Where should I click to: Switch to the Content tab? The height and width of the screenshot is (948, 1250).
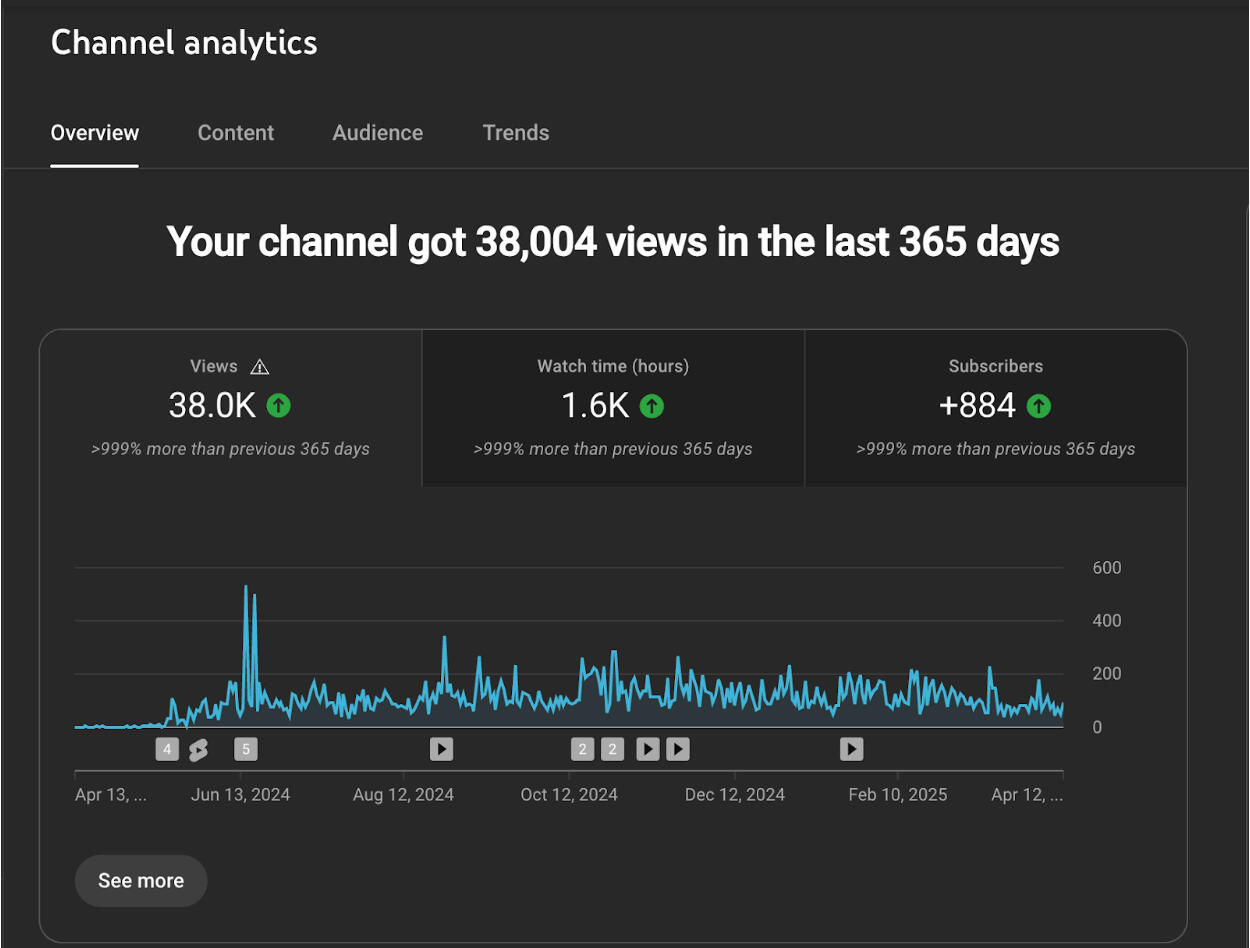236,133
